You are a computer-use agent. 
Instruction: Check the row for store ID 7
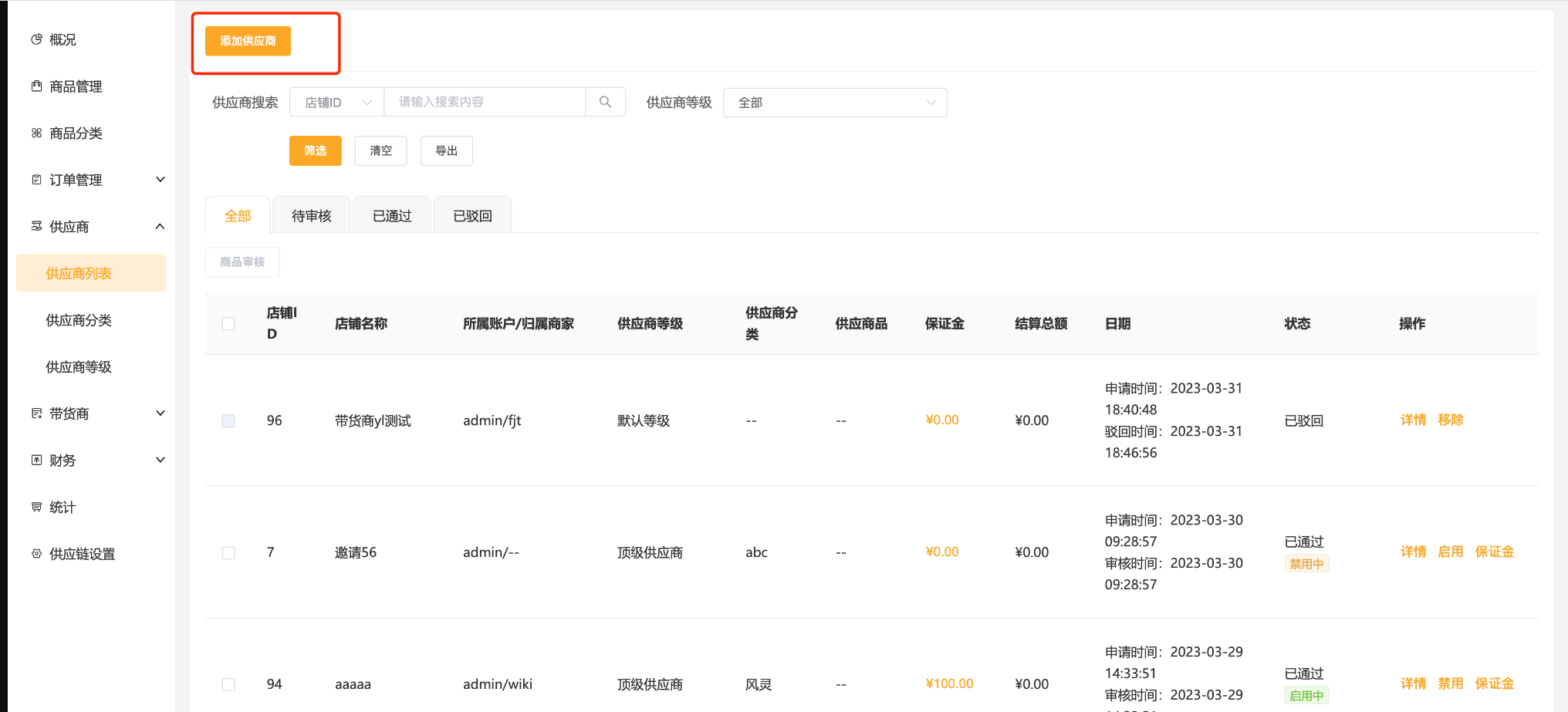point(228,552)
